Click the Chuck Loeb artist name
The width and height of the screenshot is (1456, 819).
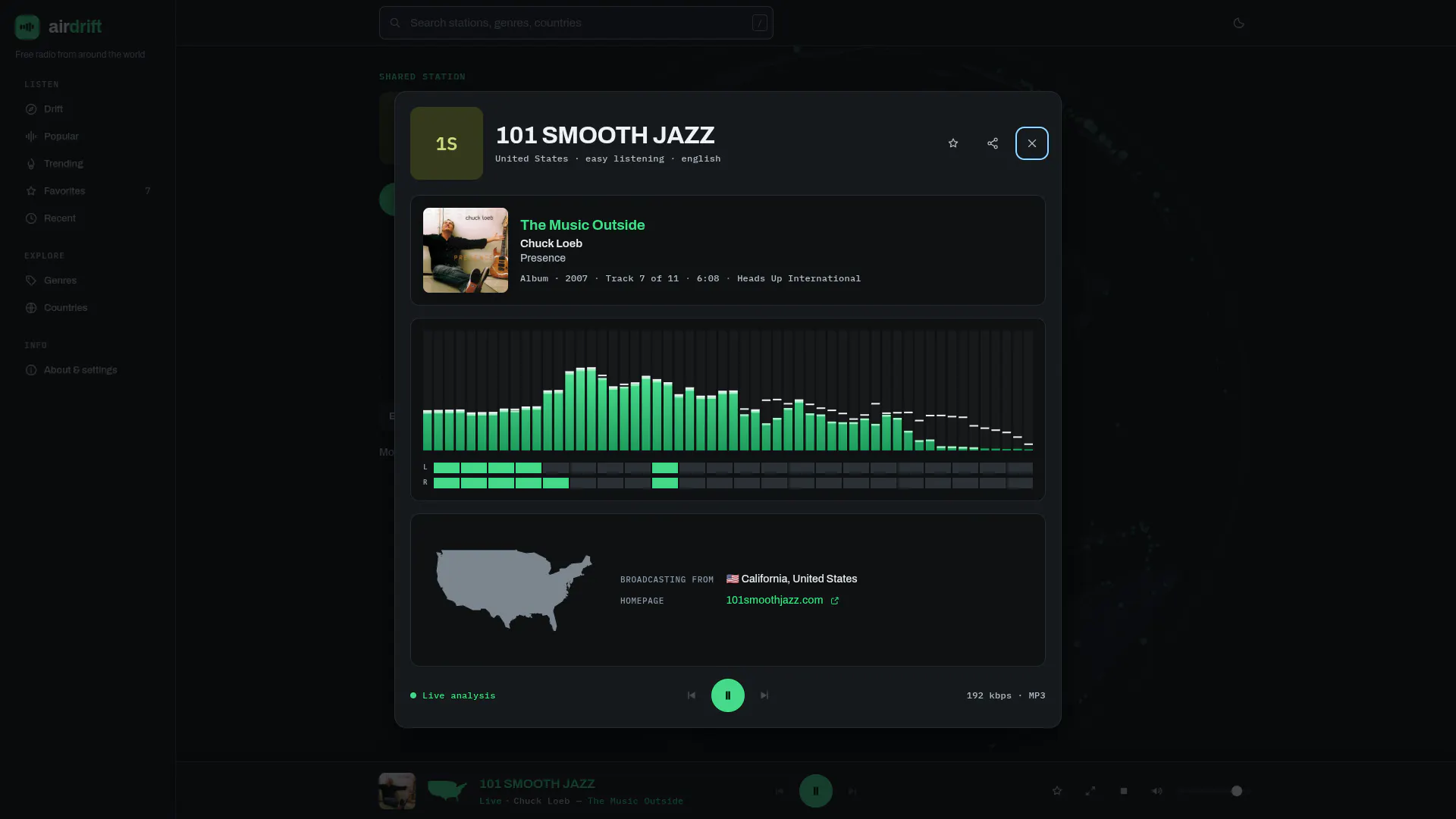click(551, 243)
